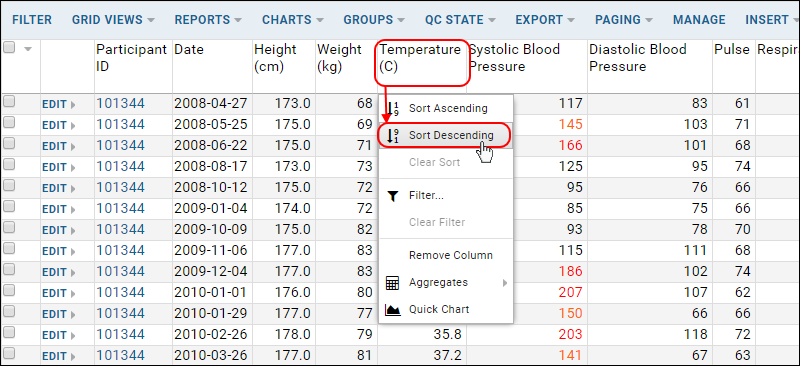The width and height of the screenshot is (800, 366).
Task: Click the FILTER button in toolbar
Action: click(x=32, y=20)
